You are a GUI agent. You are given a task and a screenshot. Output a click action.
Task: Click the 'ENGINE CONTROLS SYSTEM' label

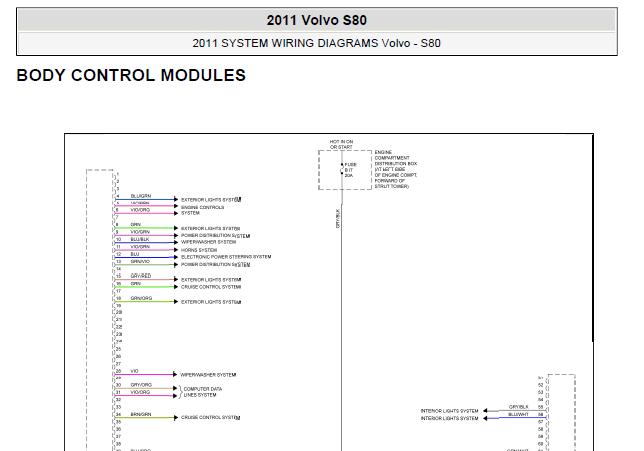[x=202, y=210]
